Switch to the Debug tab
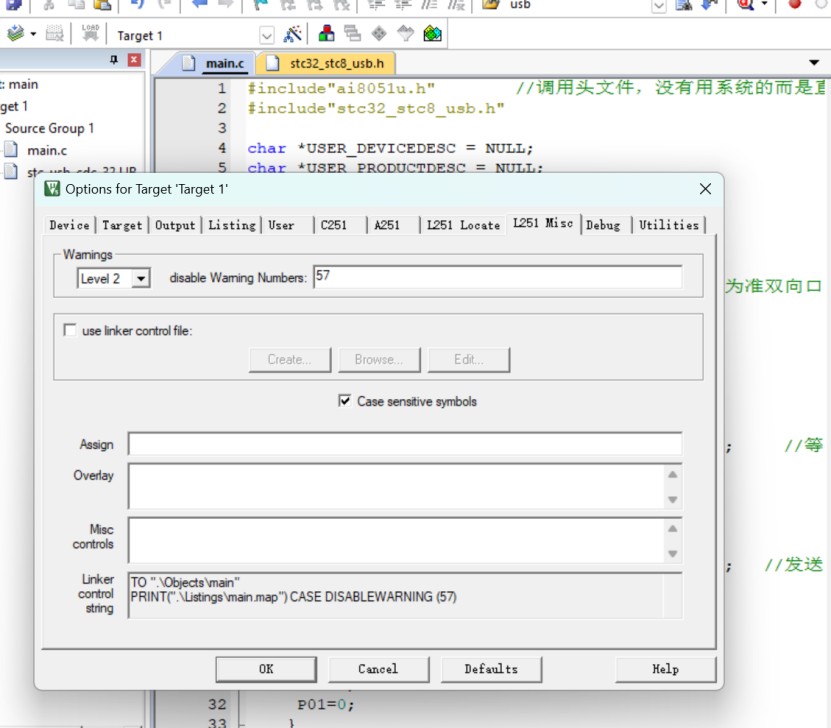831x728 pixels. click(603, 225)
